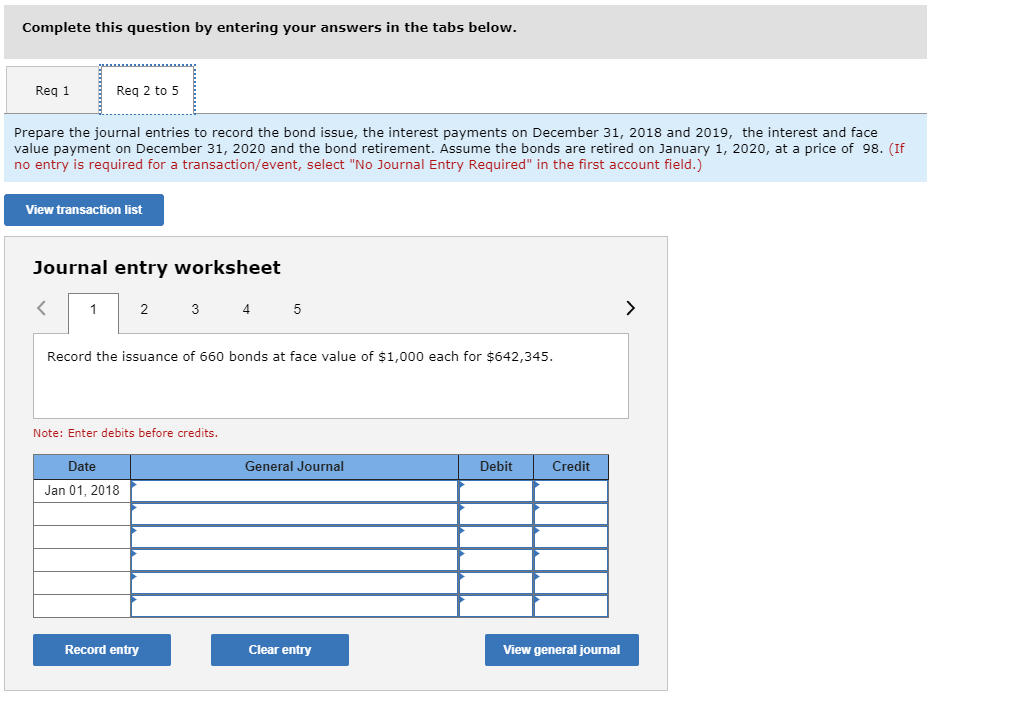Image resolution: width=1029 pixels, height=712 pixels.
Task: Click the Date column header
Action: click(82, 467)
